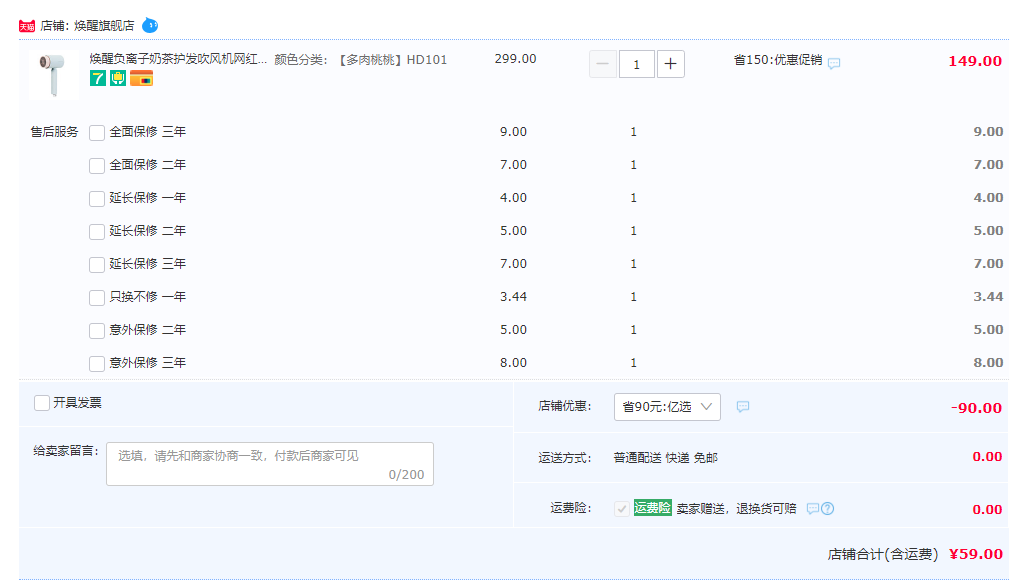Click the 8.00 subtotal of 意外保修 三年
This screenshot has height=582, width=1020.
click(x=988, y=362)
